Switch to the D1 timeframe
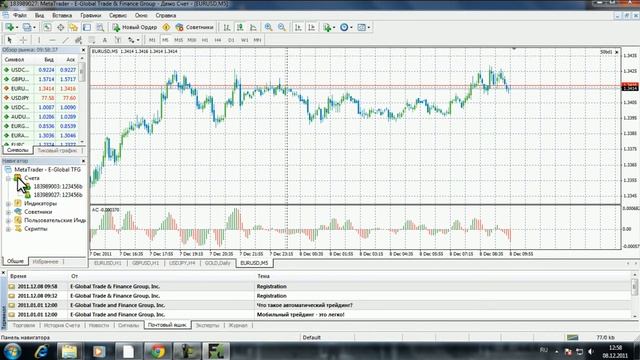This screenshot has height=360, width=640. click(x=231, y=40)
